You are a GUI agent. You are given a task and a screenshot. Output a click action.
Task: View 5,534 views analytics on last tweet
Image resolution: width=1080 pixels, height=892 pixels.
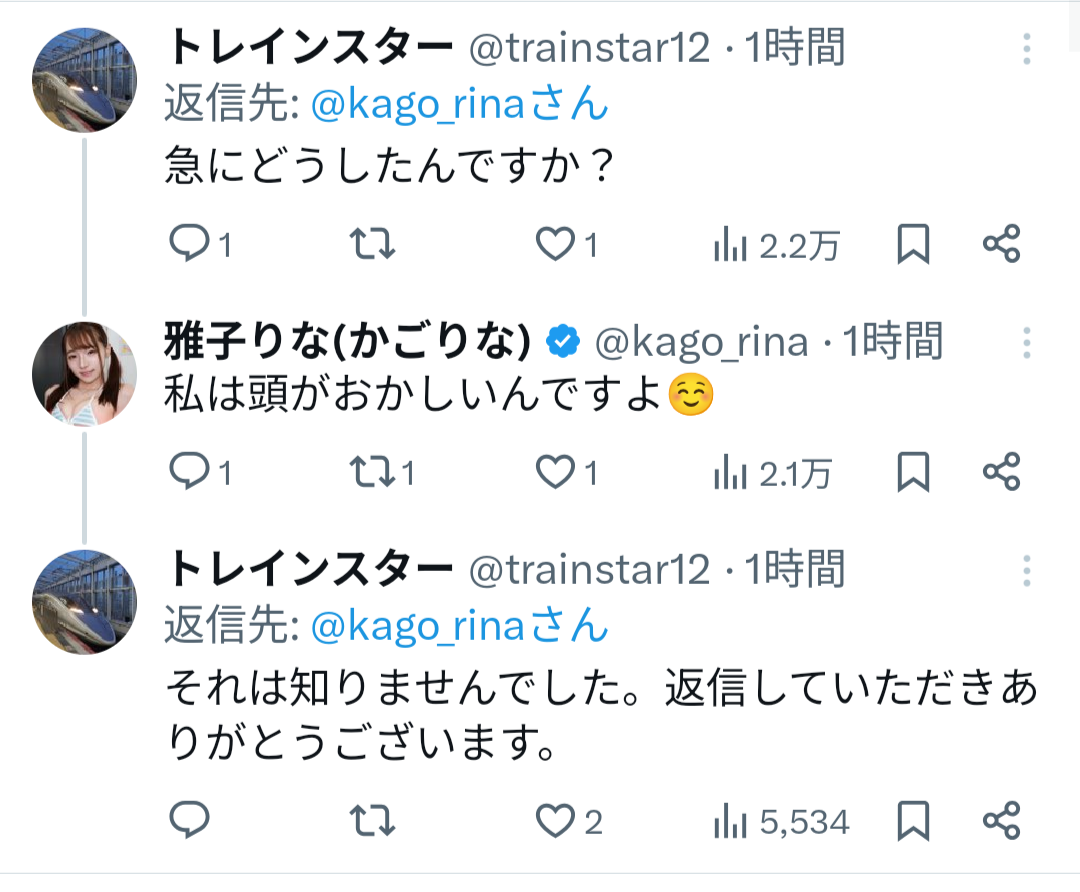tap(781, 822)
